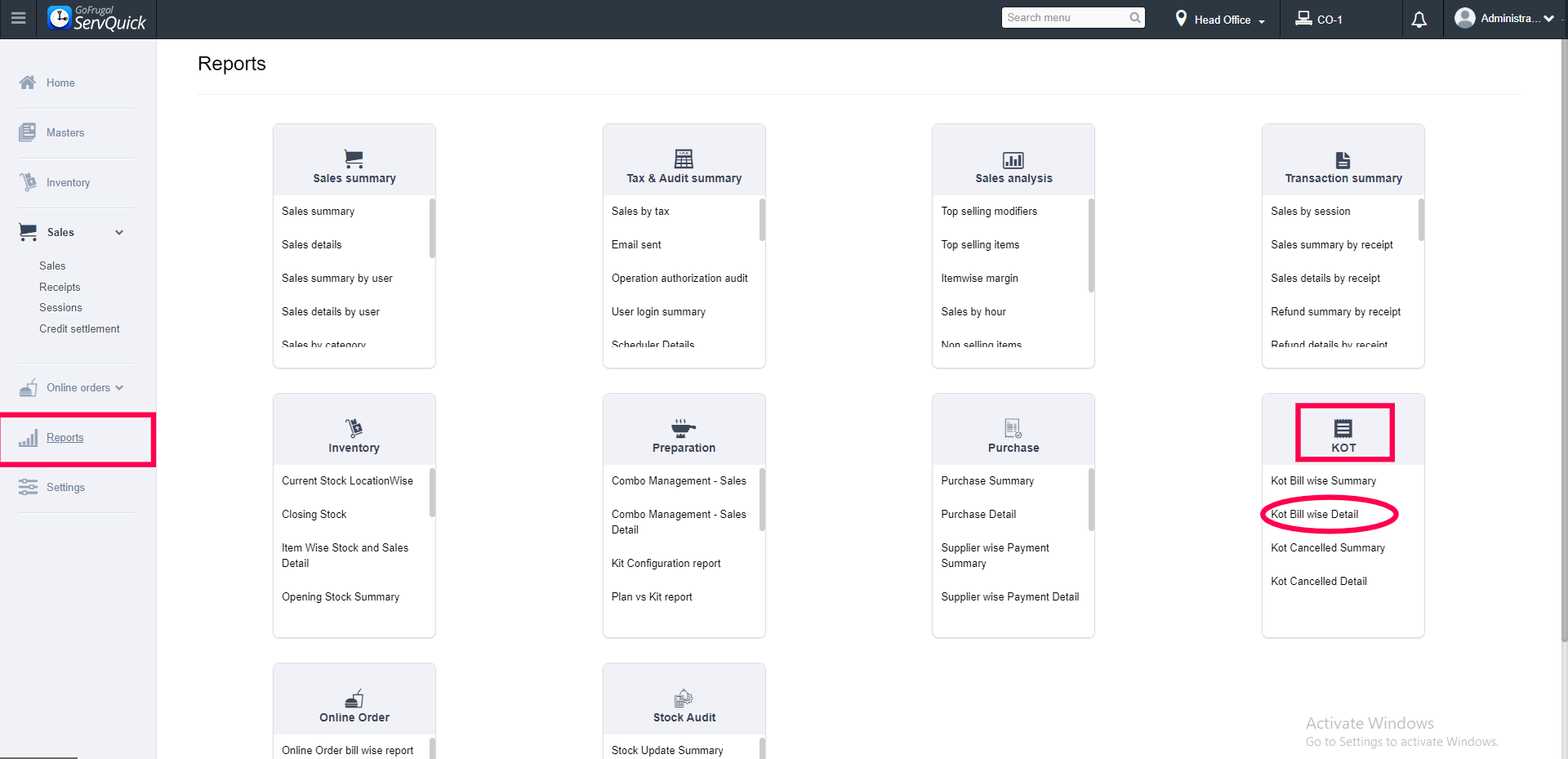Open the Purchase Summary report
1568x759 pixels.
point(987,480)
